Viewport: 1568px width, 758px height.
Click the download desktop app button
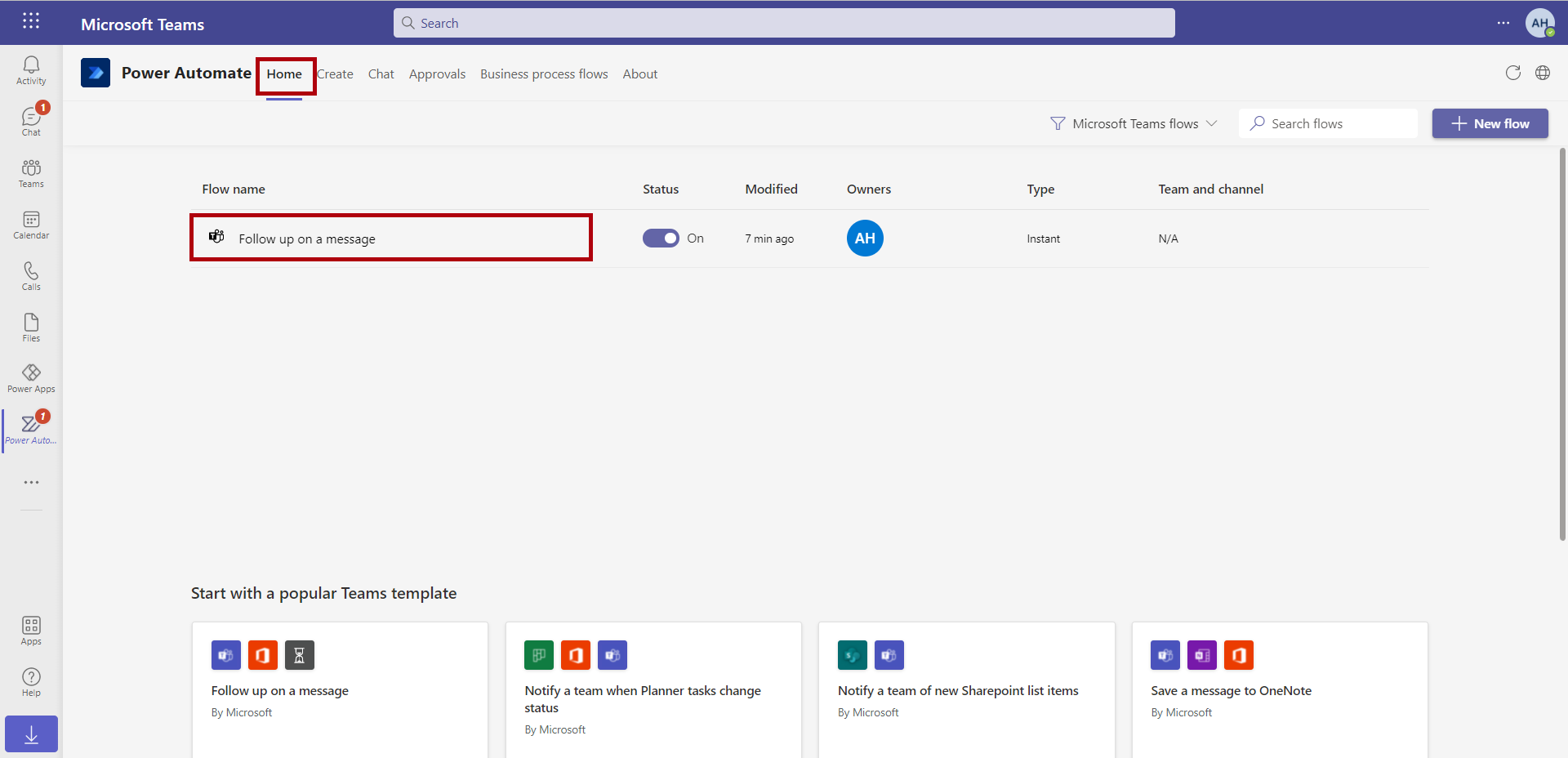coord(31,733)
